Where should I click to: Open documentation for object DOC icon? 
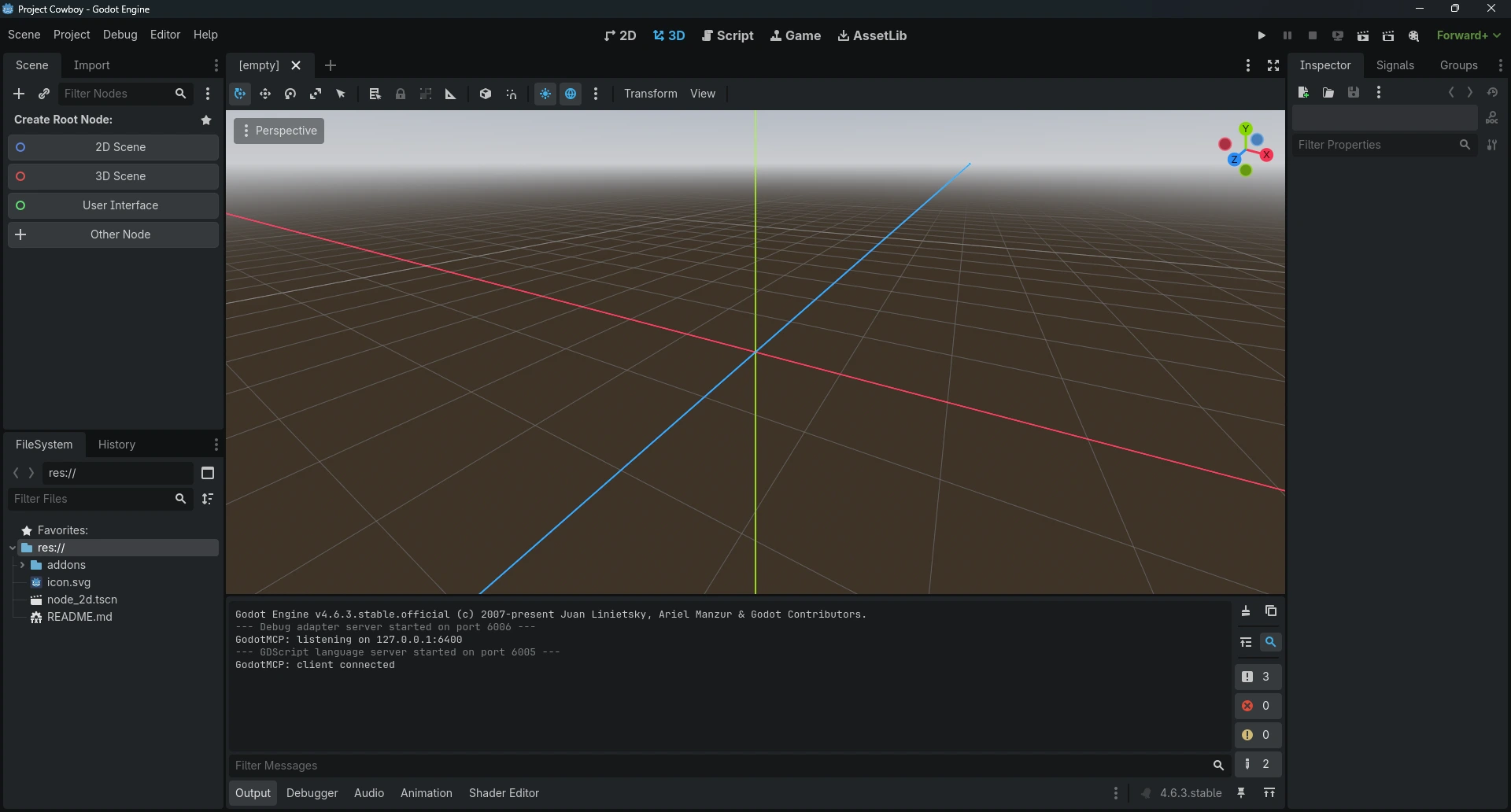tap(1492, 118)
